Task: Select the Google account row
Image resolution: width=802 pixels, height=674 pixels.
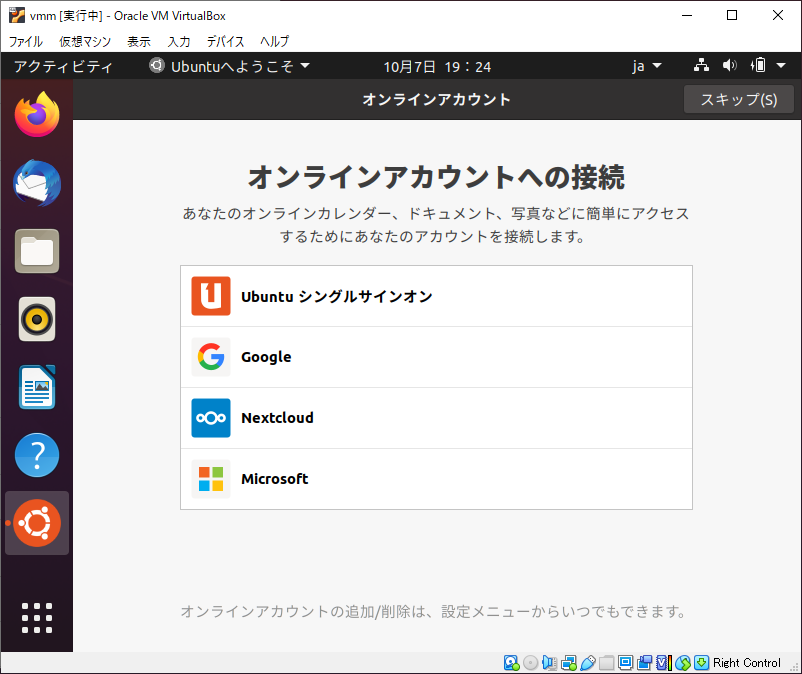Action: (x=436, y=357)
